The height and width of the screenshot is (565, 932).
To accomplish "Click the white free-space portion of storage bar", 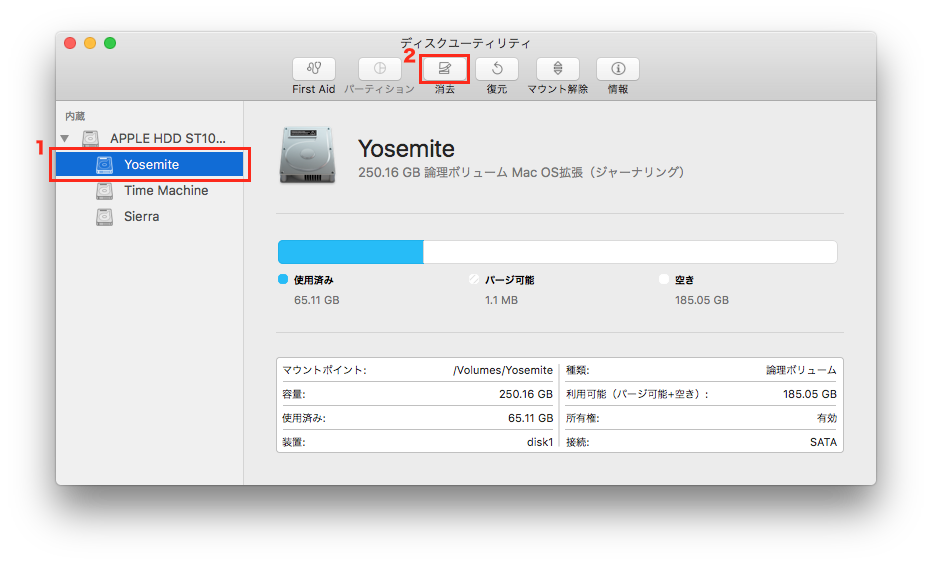I will coord(630,252).
